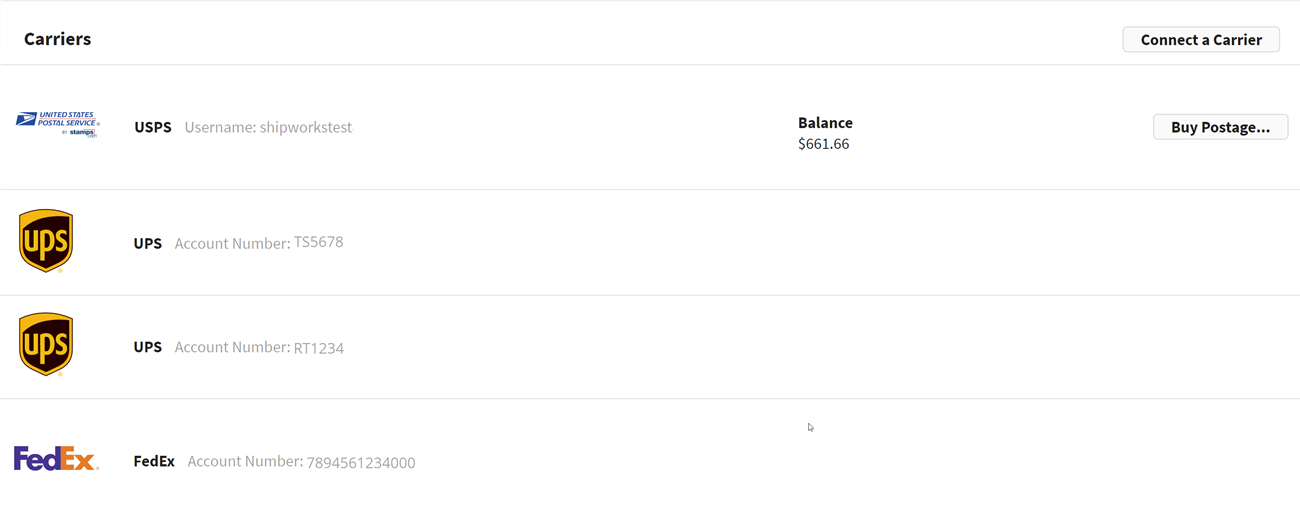The width and height of the screenshot is (1300, 521).
Task: Open the Connect a Carrier dialog
Action: 1201,40
